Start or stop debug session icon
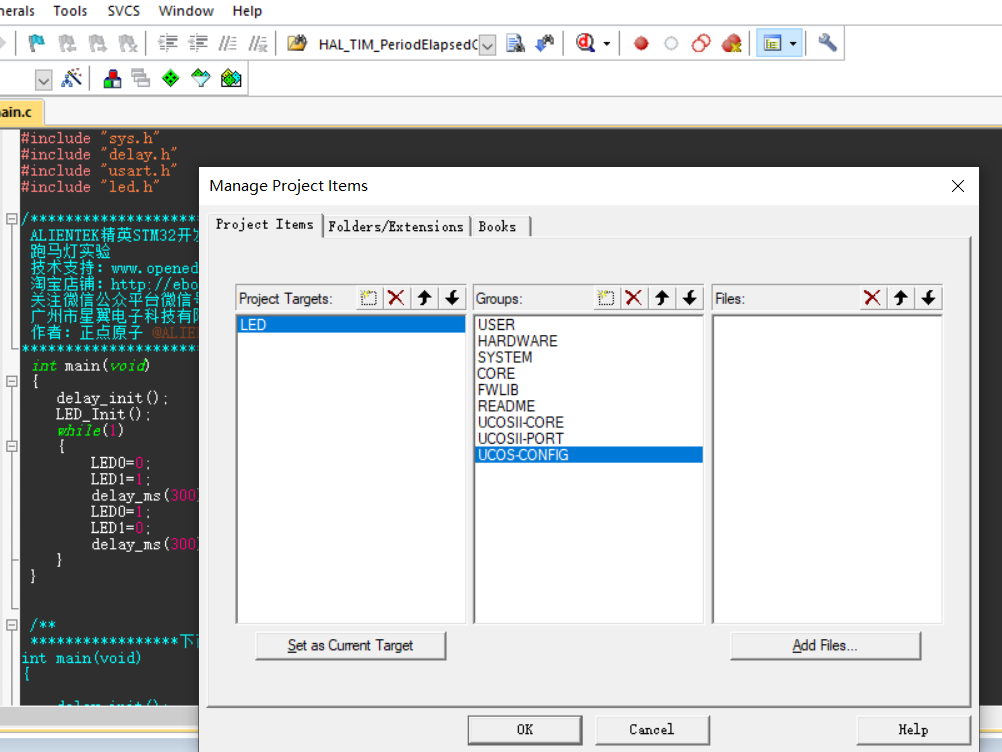The image size is (1002, 752). 585,43
